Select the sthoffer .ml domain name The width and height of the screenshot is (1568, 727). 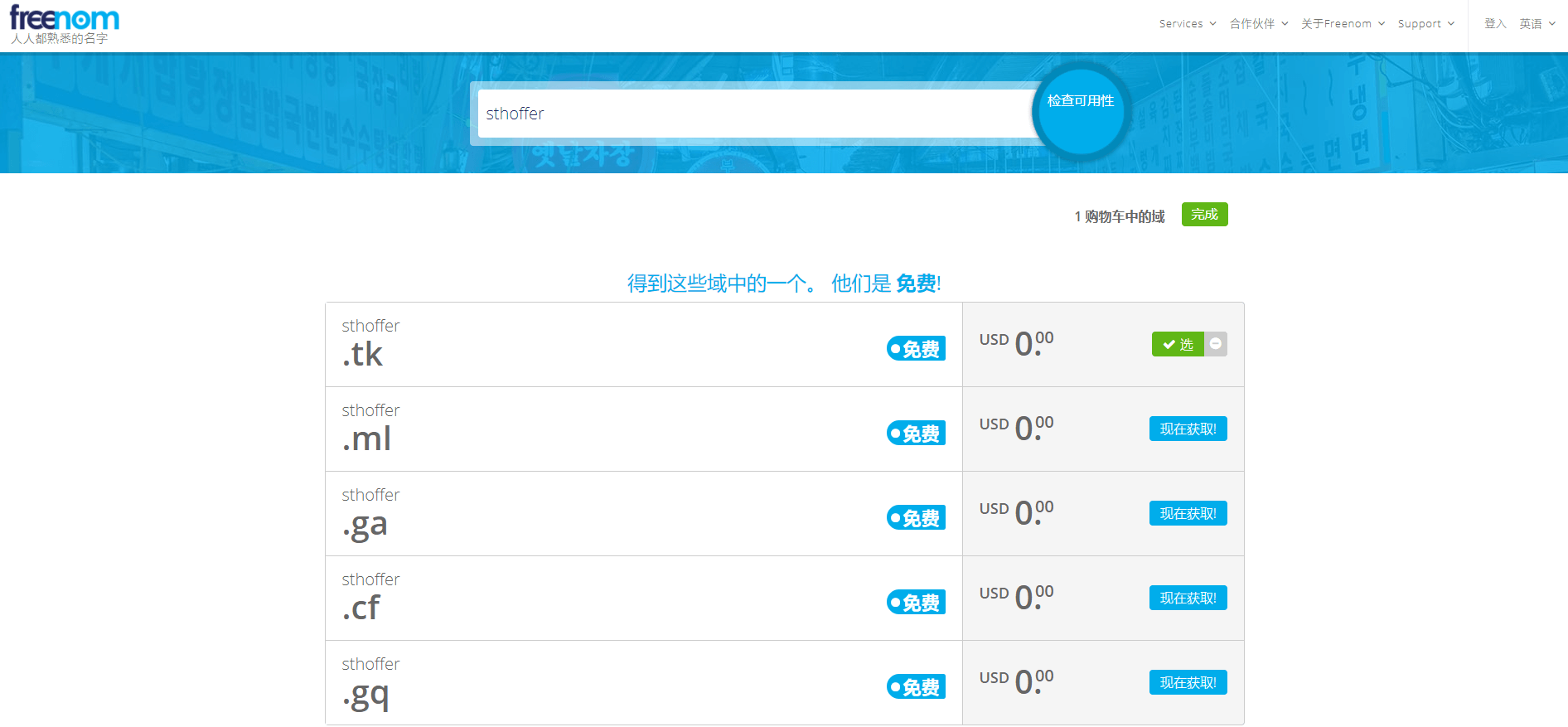pos(370,428)
